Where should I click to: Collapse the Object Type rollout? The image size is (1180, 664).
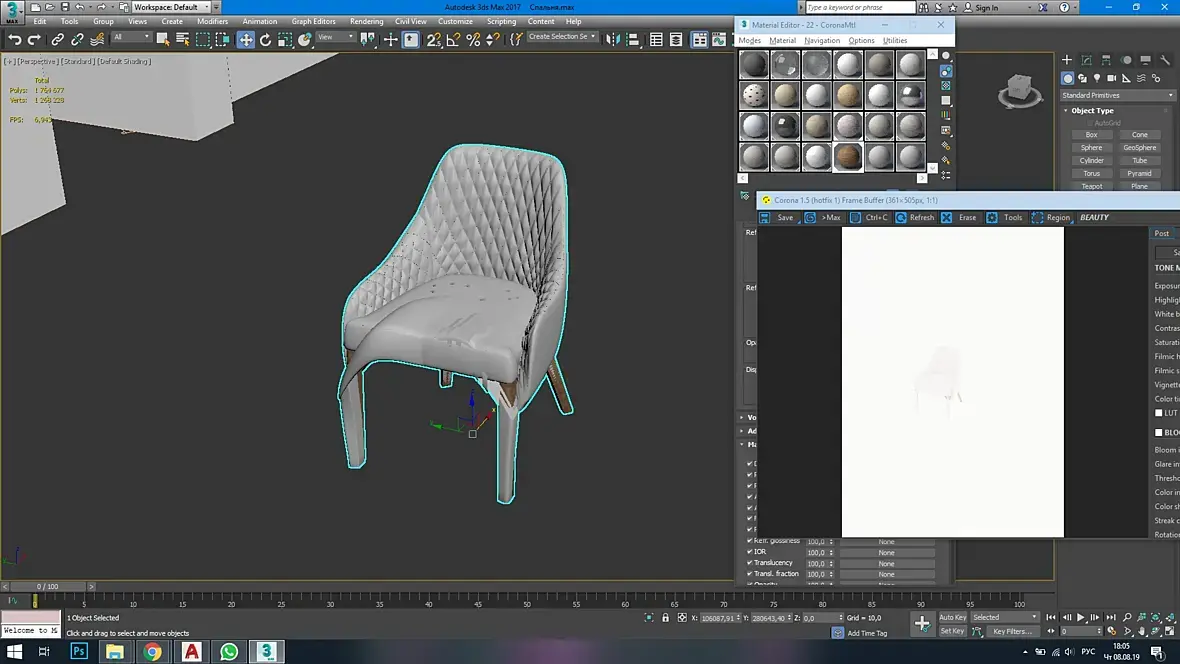click(1092, 111)
